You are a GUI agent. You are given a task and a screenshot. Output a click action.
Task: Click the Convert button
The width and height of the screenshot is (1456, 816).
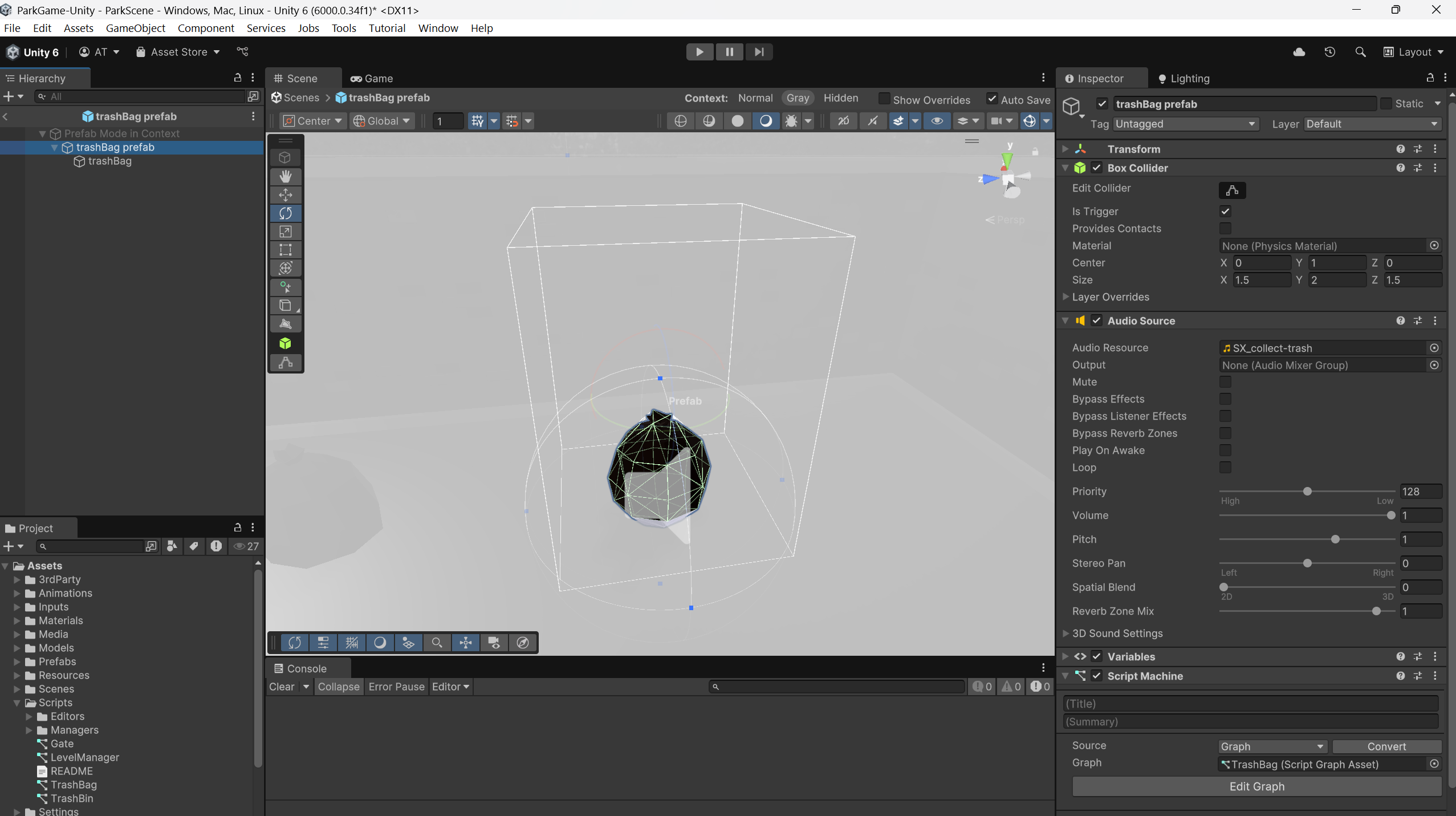point(1386,746)
